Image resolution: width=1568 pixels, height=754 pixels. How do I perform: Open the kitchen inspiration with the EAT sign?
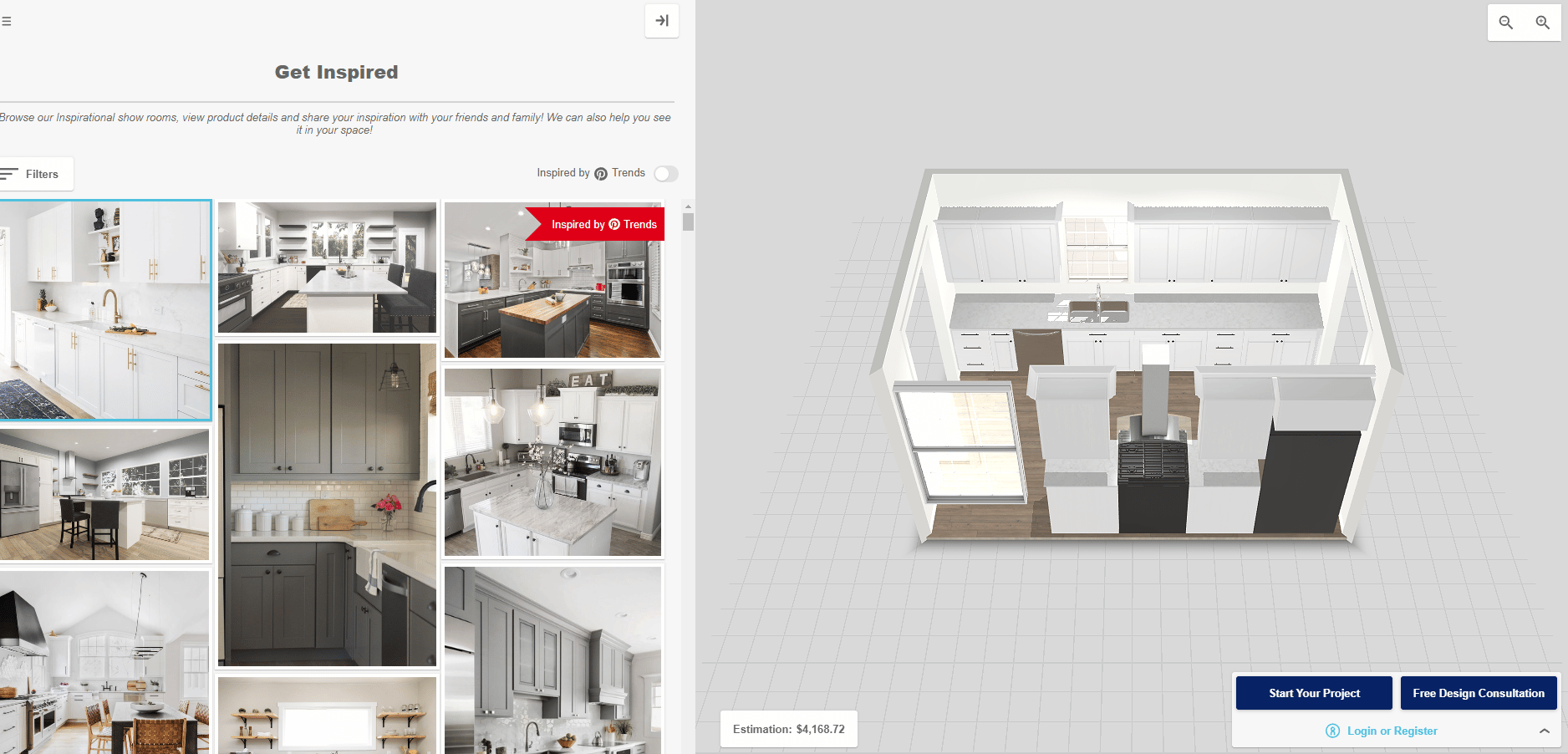[552, 461]
